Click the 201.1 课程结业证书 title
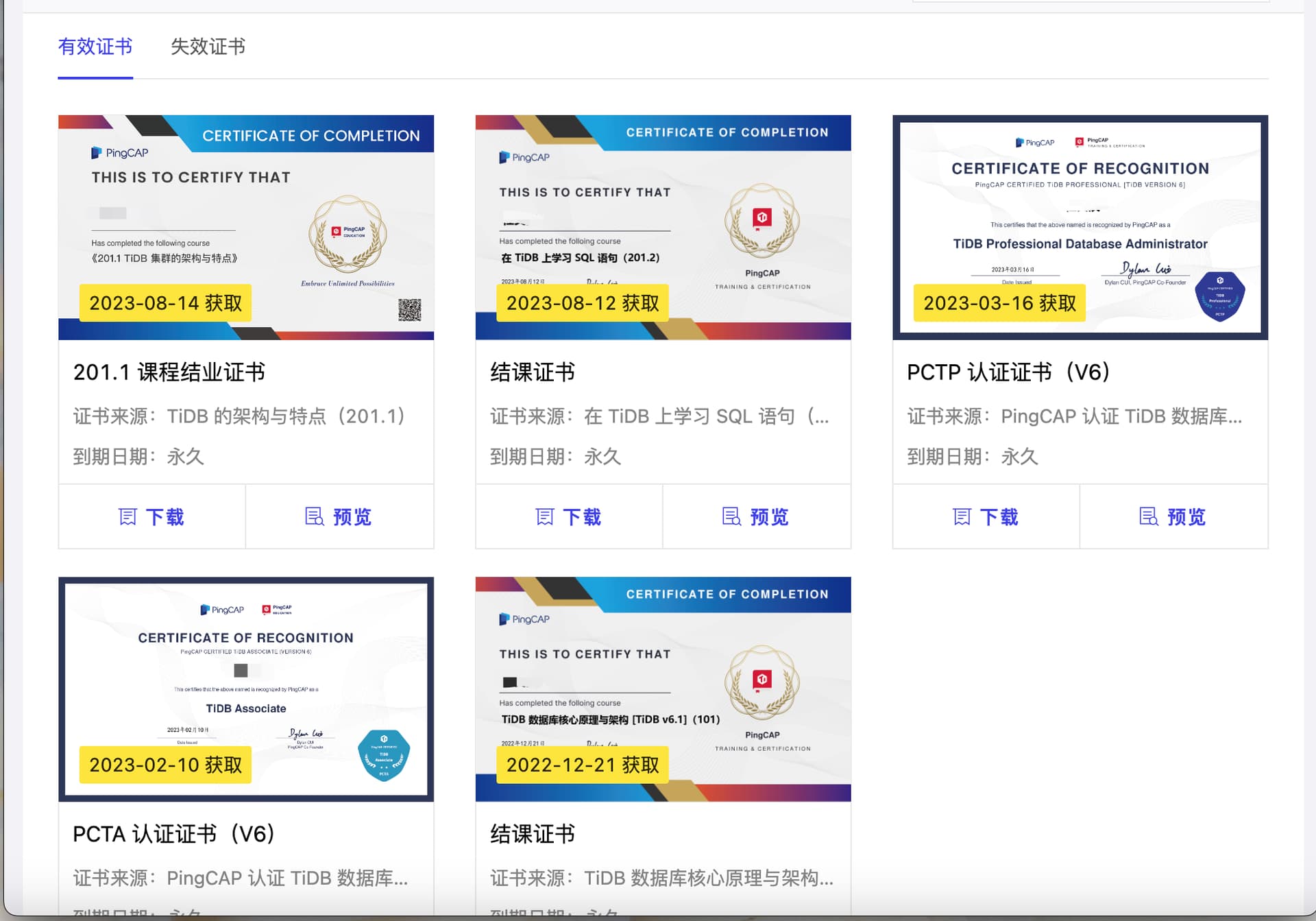 [169, 372]
